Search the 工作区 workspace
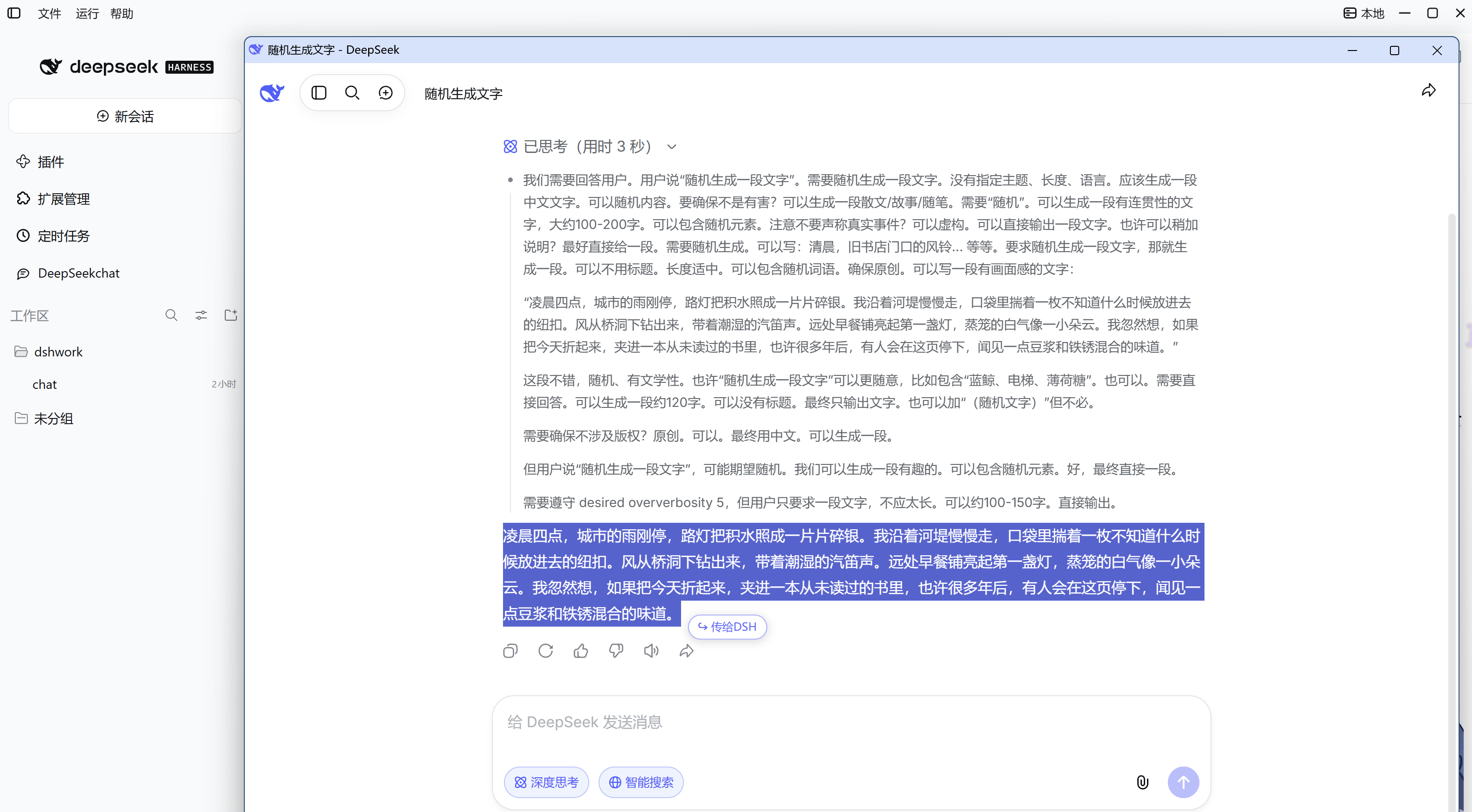 coord(172,316)
